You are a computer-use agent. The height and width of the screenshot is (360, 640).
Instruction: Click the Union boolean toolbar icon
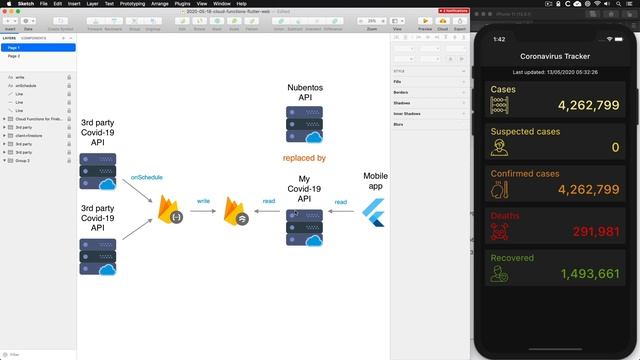[x=280, y=21]
